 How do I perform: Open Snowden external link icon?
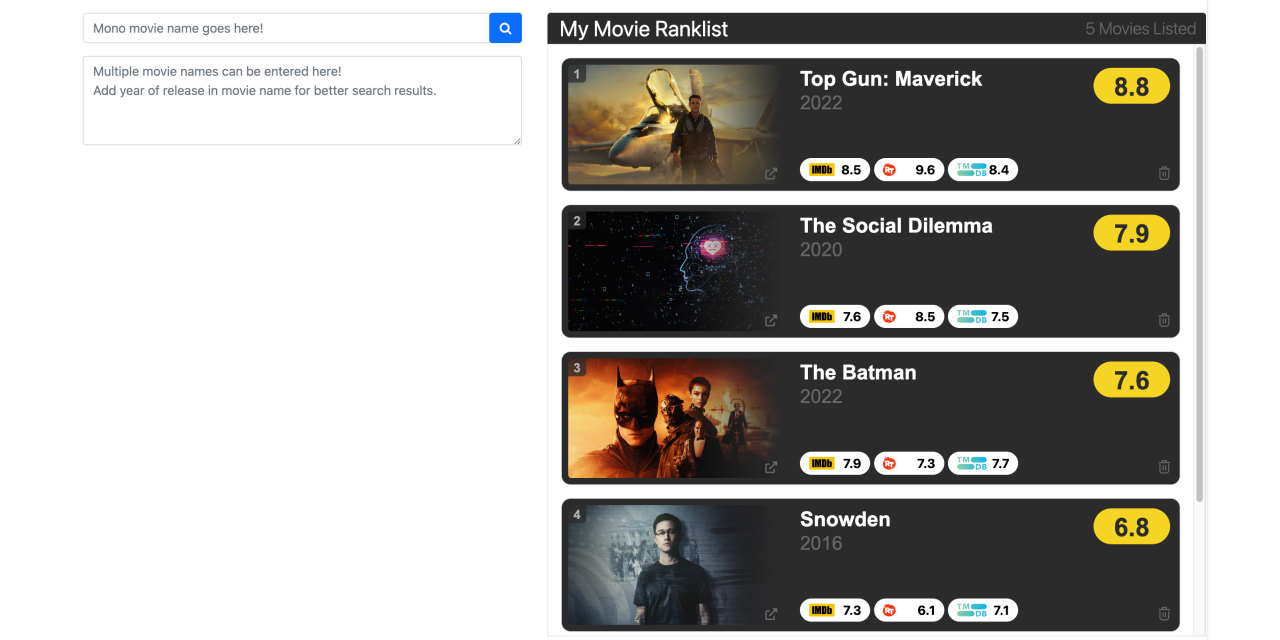tap(771, 614)
